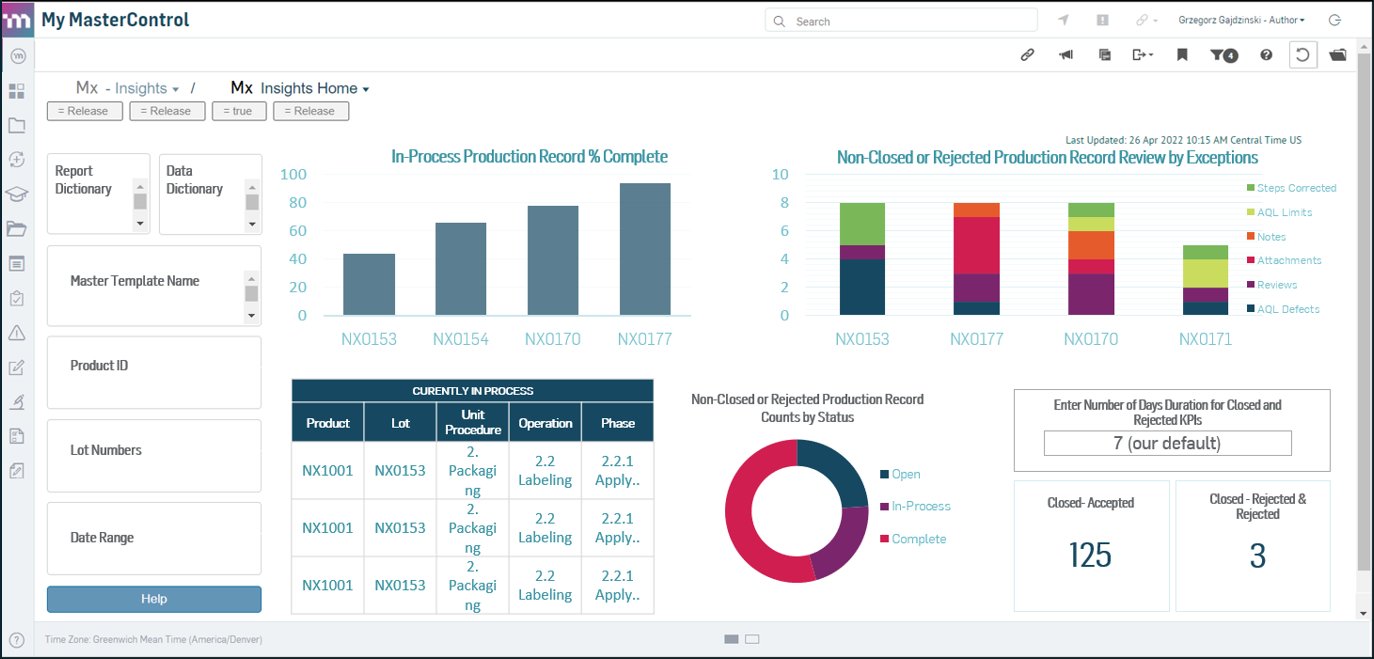Select the second page indicator at bottom
1374x659 pixels.
point(752,639)
